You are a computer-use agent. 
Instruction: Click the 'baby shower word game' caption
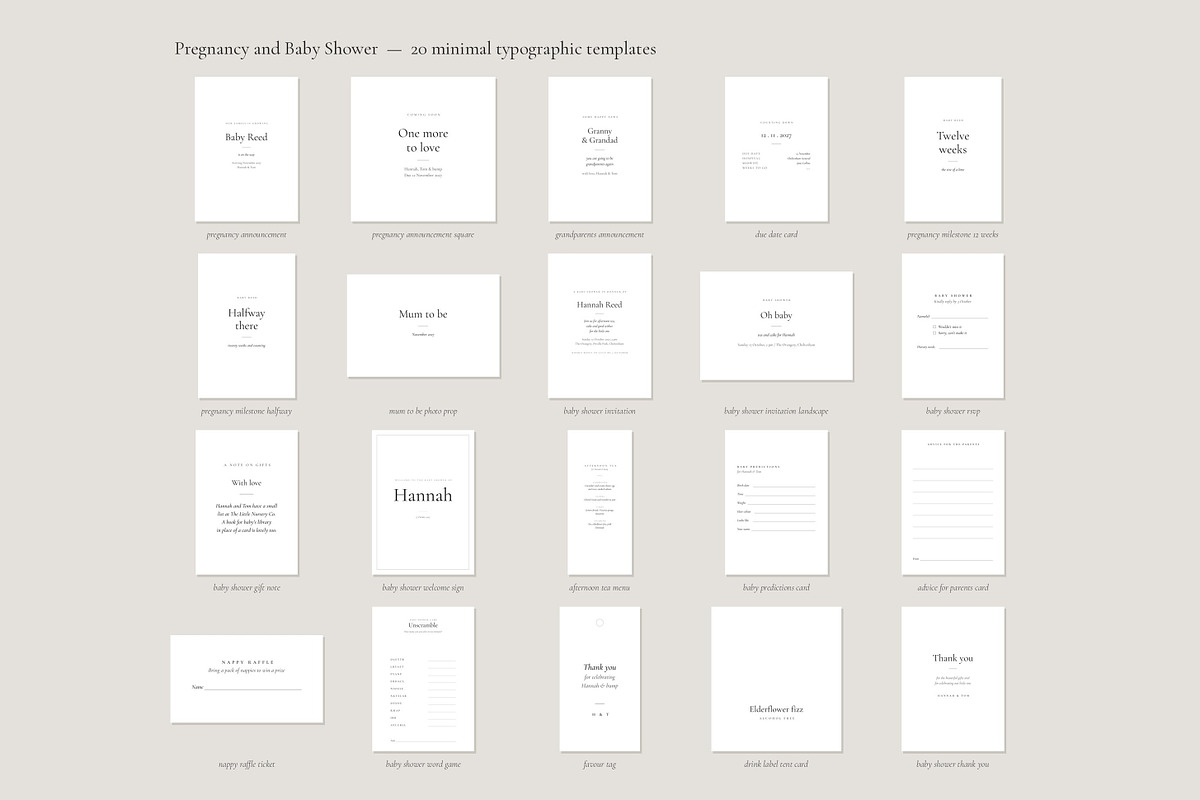coord(423,764)
